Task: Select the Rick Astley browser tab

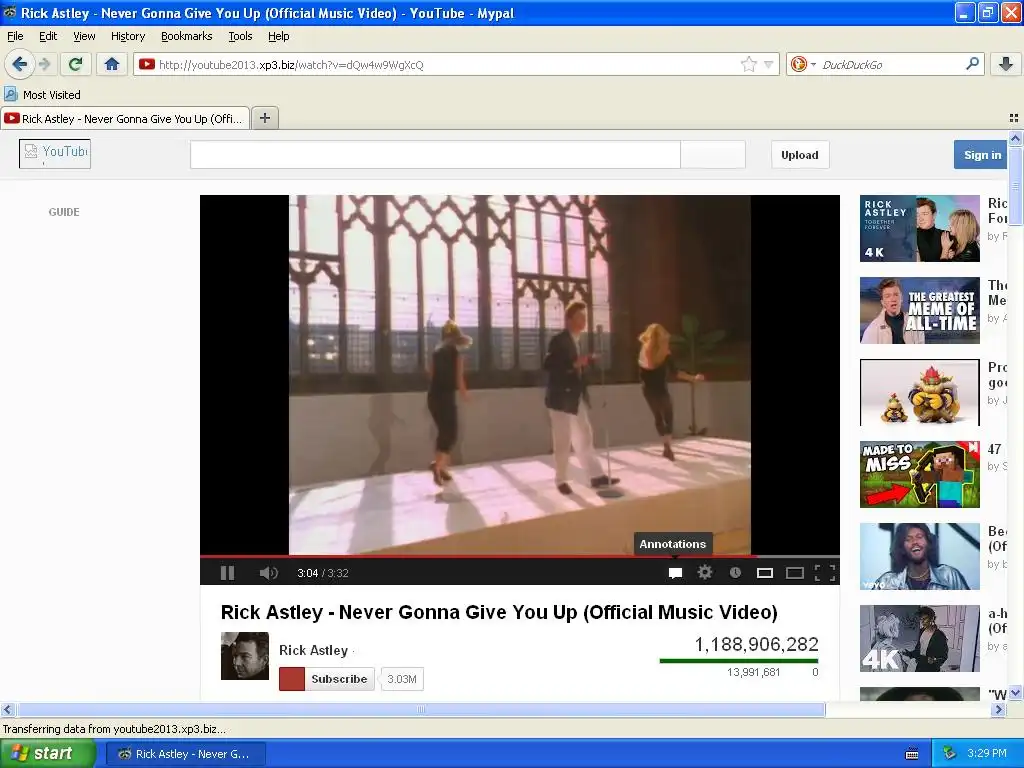Action: tap(125, 118)
